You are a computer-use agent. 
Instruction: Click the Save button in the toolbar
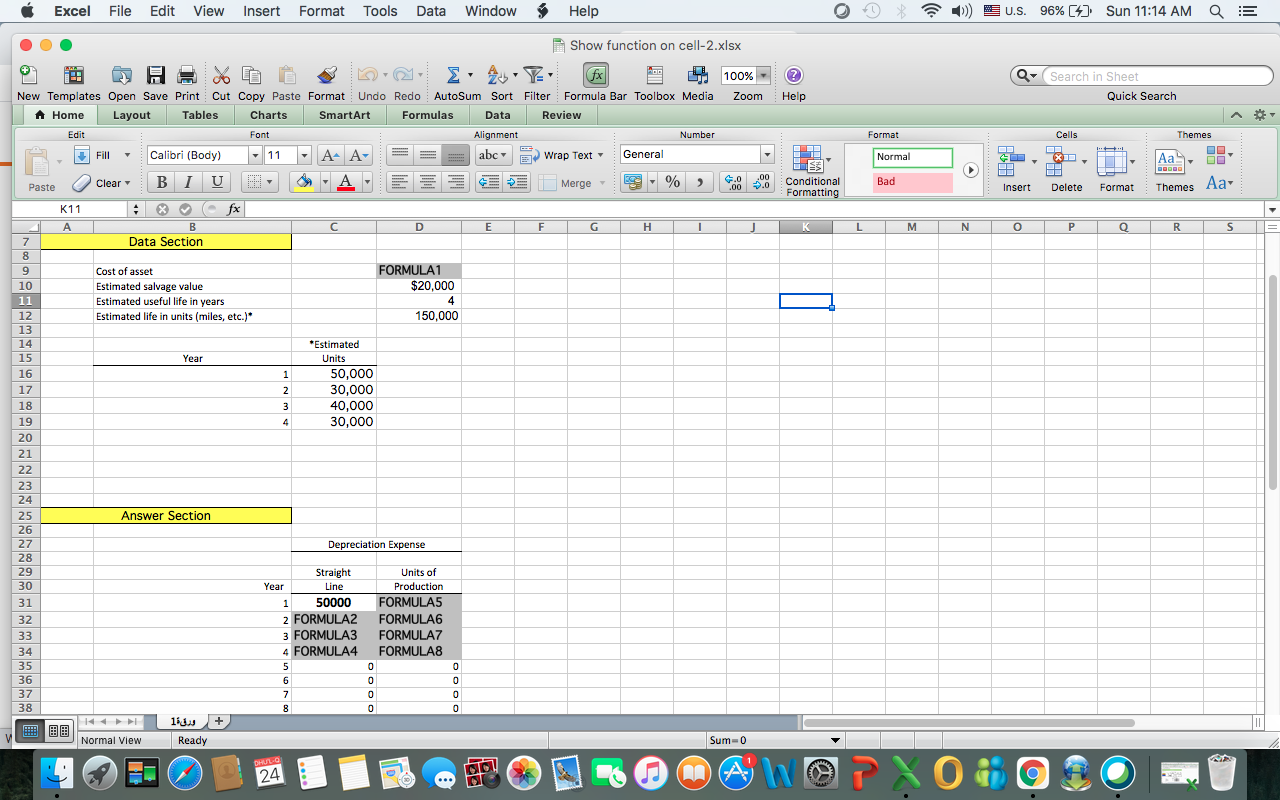point(155,75)
